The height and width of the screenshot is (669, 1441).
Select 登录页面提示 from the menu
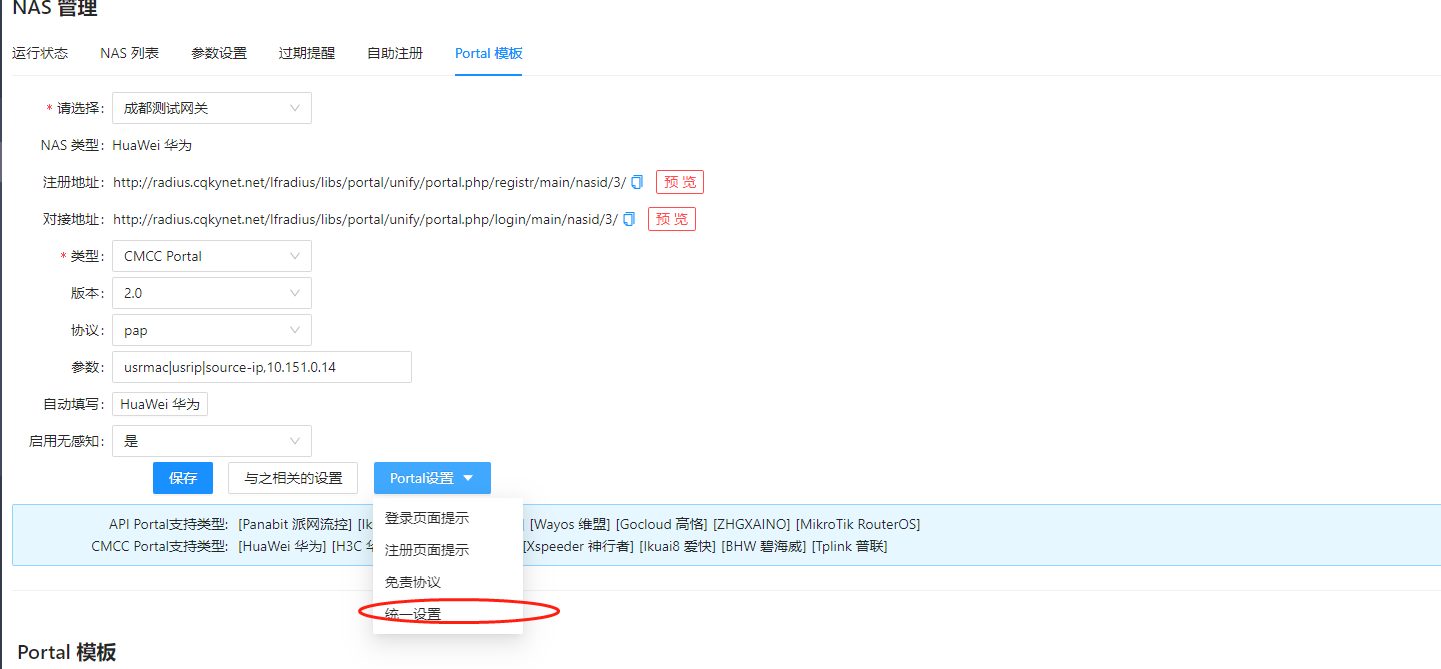427,518
